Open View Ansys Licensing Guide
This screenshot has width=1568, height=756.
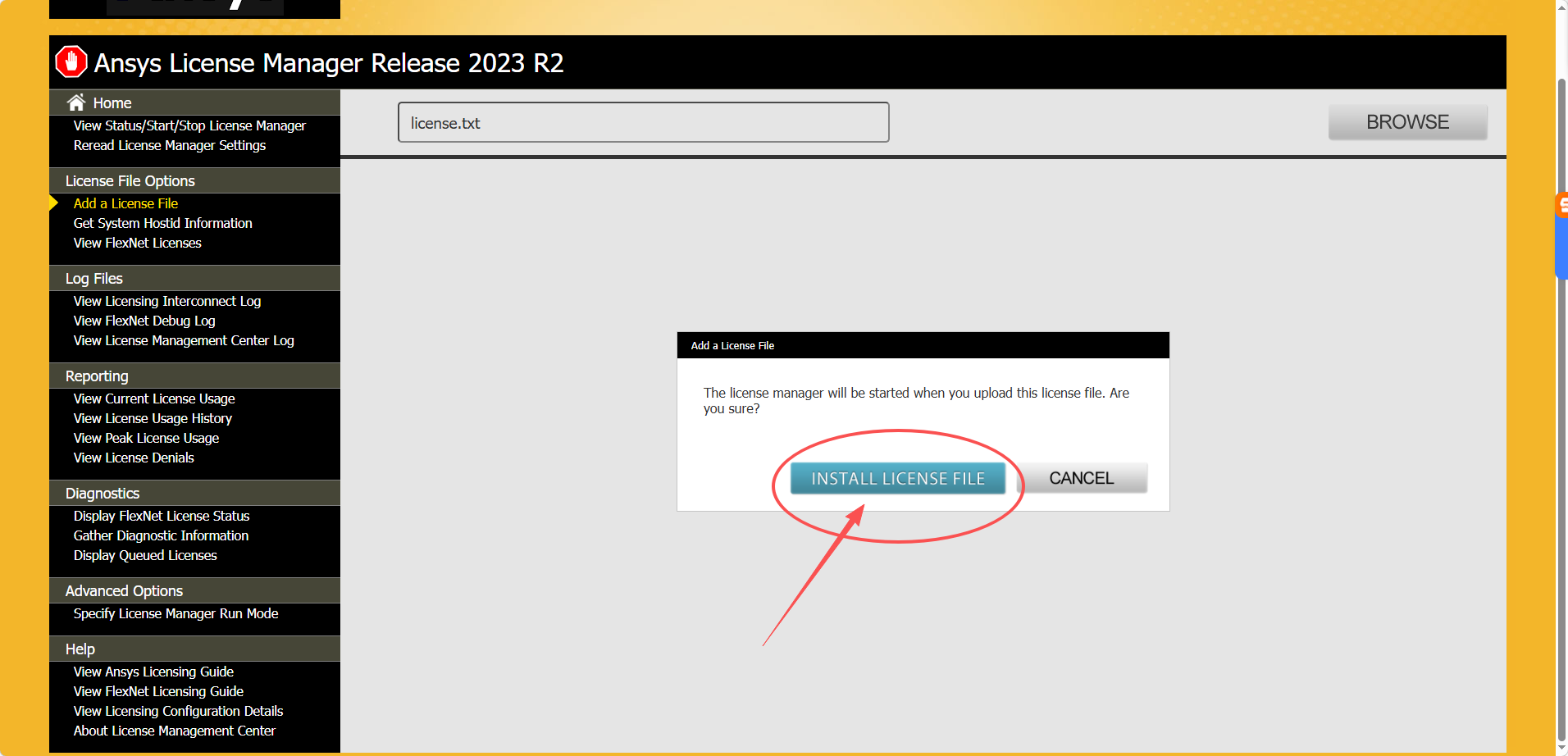153,672
